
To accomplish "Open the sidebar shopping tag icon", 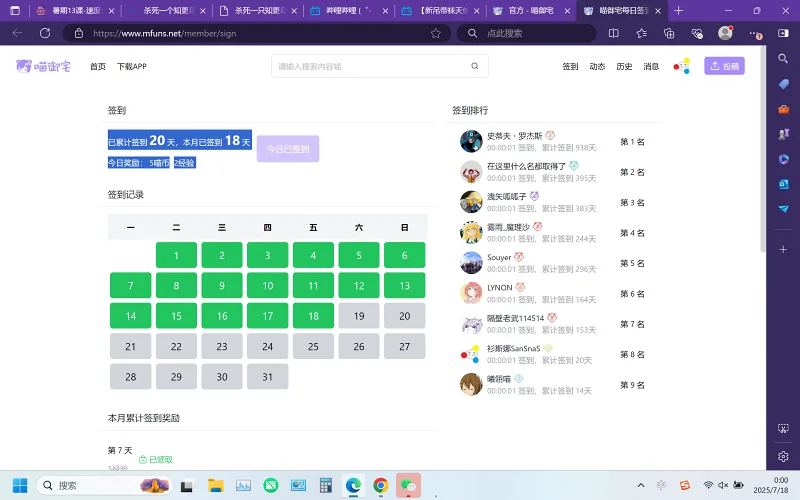I will tap(783, 84).
